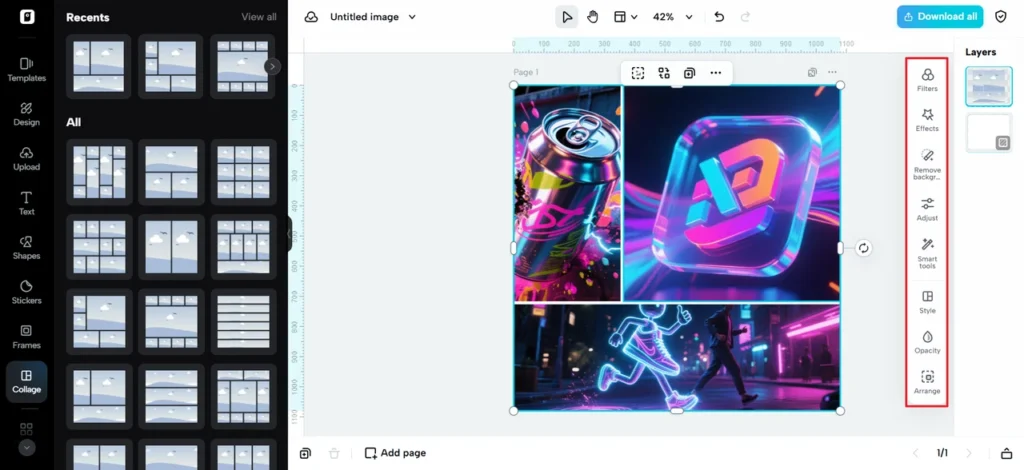1024x470 pixels.
Task: Click the first floating toolbar crop-frame icon
Action: [638, 73]
